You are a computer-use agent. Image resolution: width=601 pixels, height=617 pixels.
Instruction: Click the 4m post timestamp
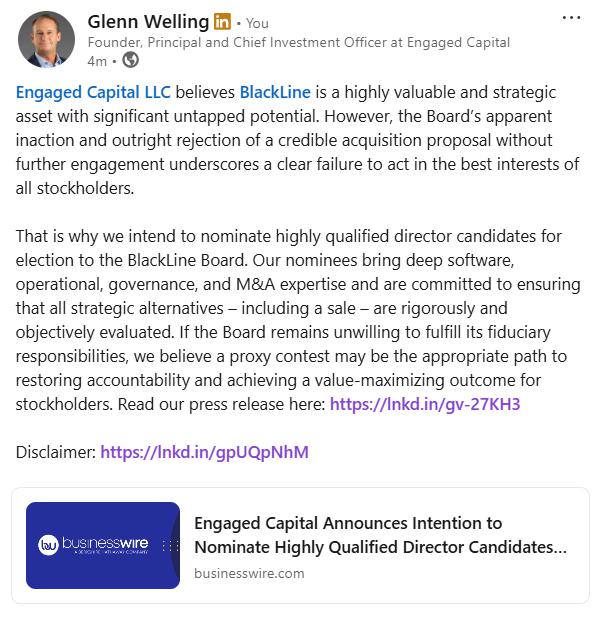point(96,60)
